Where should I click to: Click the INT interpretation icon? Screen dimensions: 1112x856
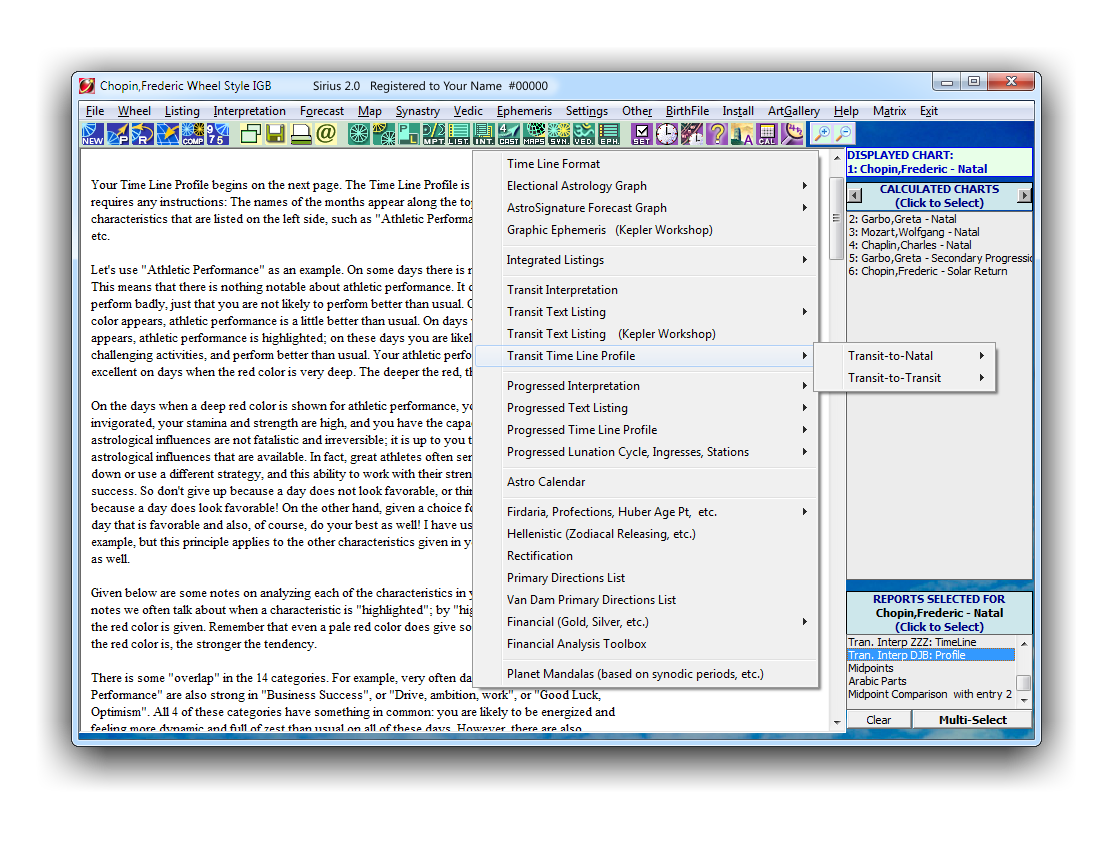(x=484, y=133)
